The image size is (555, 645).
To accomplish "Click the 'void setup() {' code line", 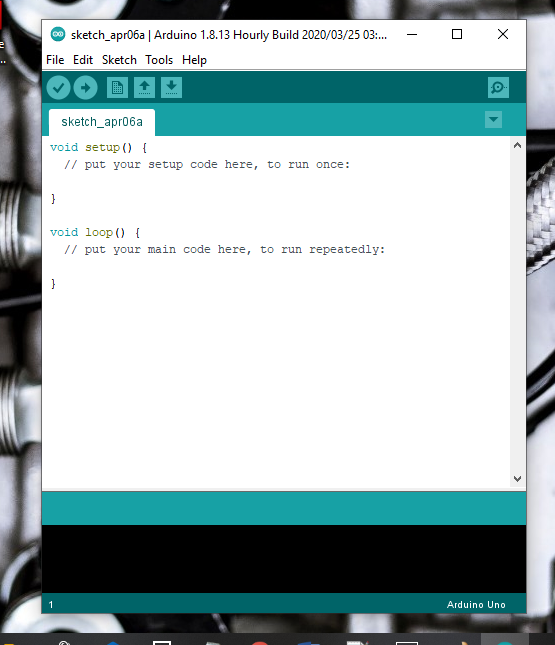I will click(x=98, y=148).
